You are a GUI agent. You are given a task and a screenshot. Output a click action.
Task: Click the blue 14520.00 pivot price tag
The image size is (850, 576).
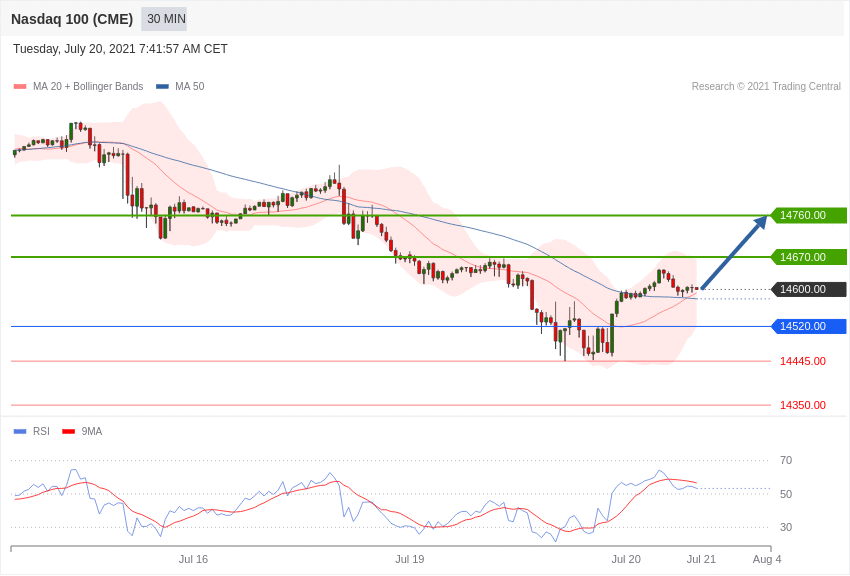[x=809, y=326]
